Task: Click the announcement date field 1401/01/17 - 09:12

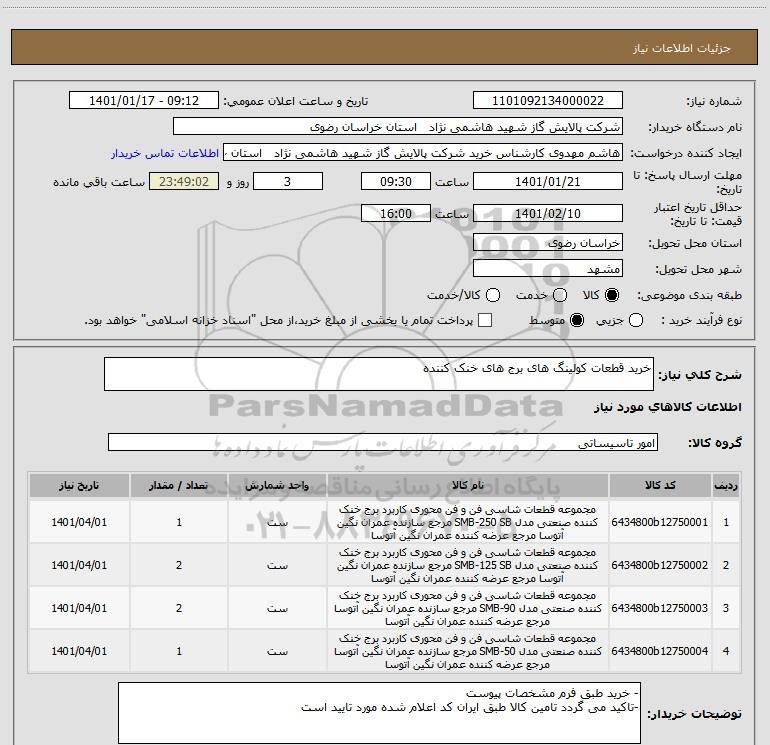Action: click(144, 101)
